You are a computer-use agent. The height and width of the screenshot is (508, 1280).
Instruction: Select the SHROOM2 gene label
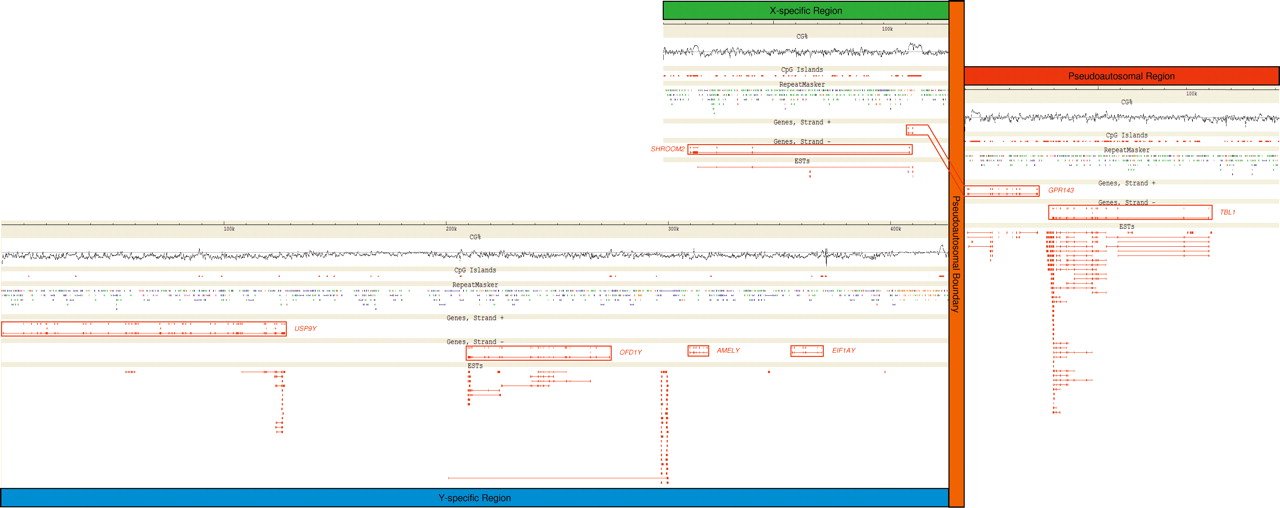tap(667, 149)
